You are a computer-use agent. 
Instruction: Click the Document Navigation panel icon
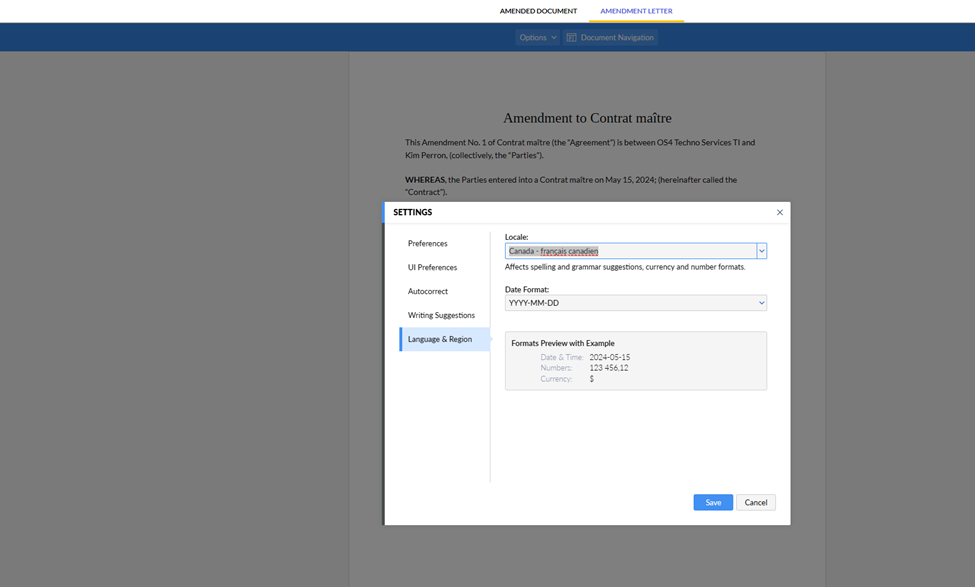(571, 37)
